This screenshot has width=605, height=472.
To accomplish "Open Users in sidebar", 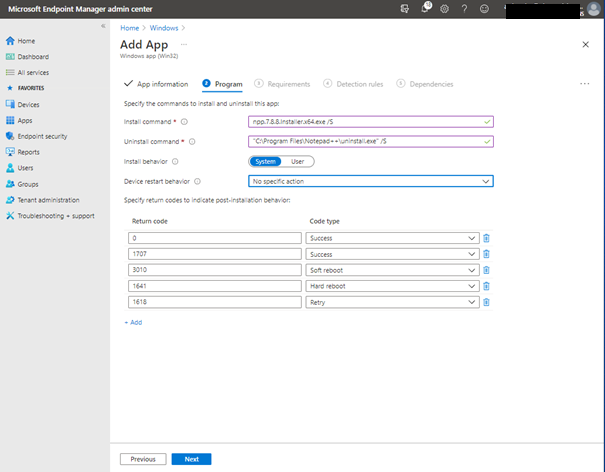I will (x=19, y=168).
